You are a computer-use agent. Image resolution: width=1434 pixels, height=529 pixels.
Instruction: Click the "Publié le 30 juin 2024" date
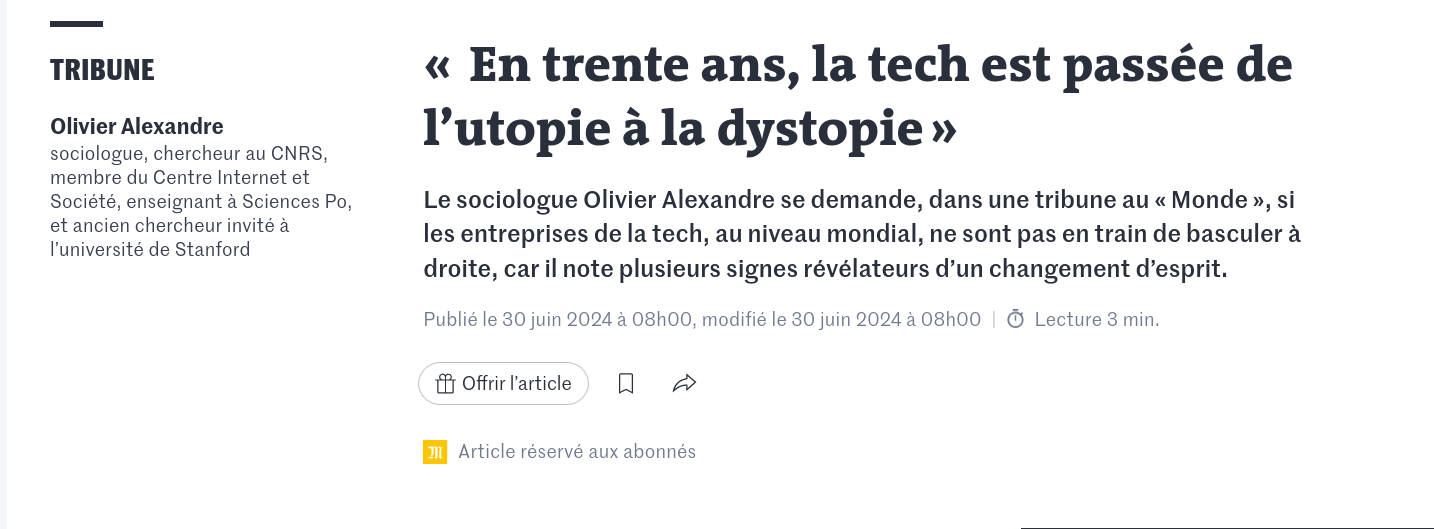(558, 320)
